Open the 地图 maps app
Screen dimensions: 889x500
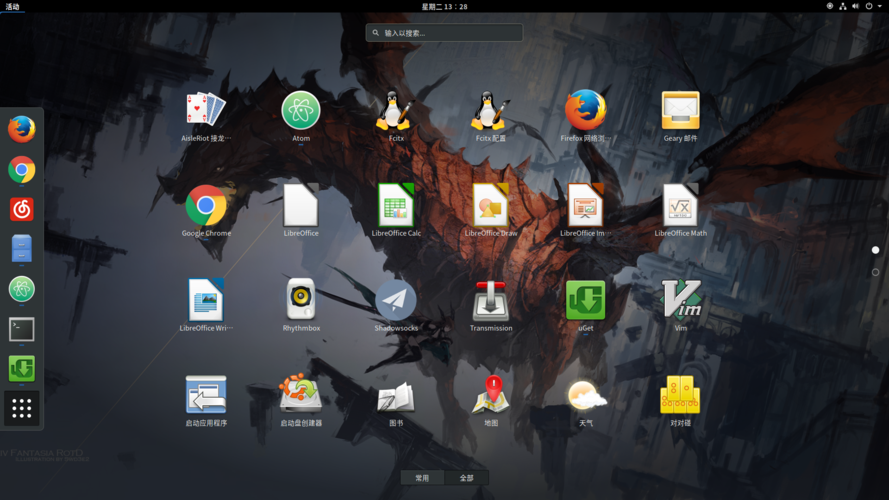pos(490,401)
